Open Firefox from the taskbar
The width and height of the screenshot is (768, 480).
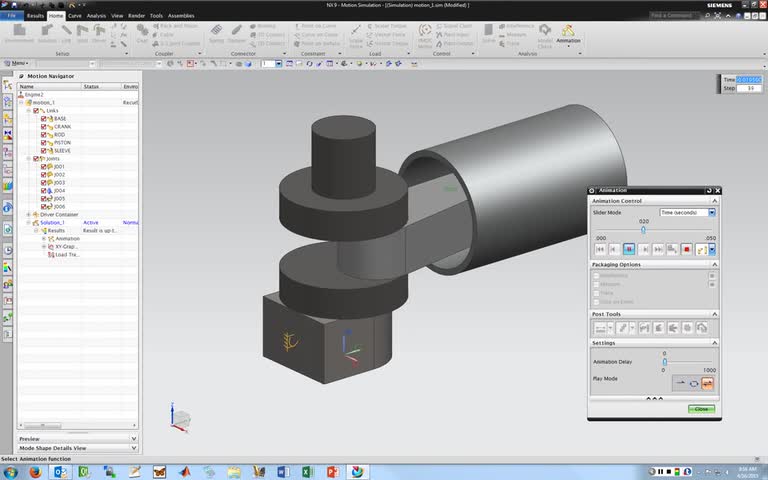pyautogui.click(x=35, y=471)
